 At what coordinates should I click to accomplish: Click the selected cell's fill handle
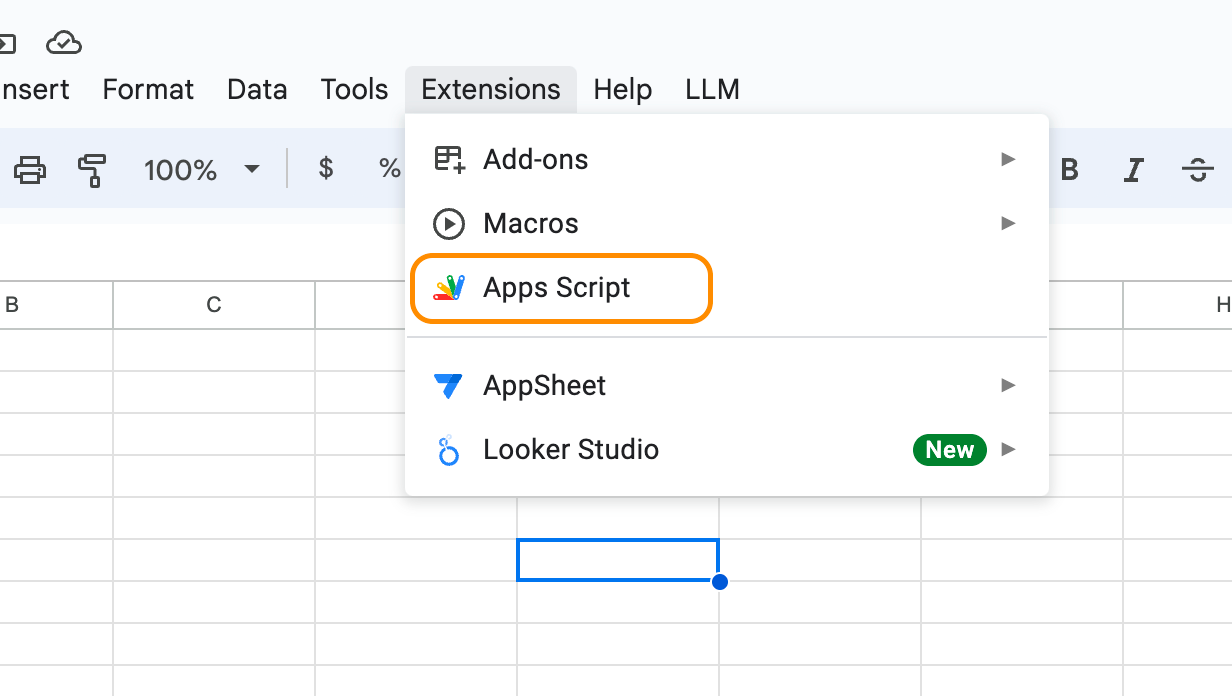[719, 581]
